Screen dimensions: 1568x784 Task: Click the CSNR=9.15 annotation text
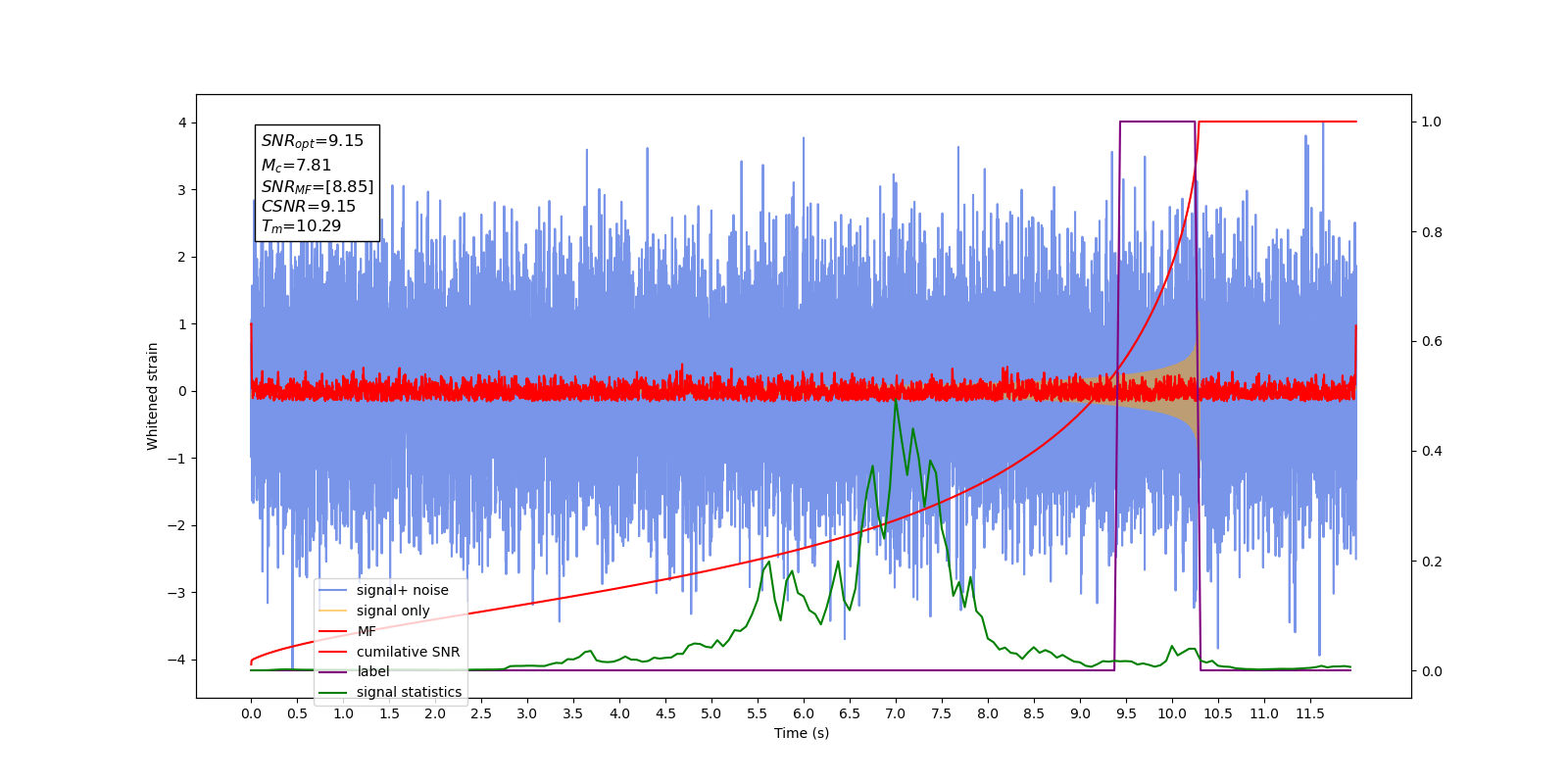coord(308,207)
